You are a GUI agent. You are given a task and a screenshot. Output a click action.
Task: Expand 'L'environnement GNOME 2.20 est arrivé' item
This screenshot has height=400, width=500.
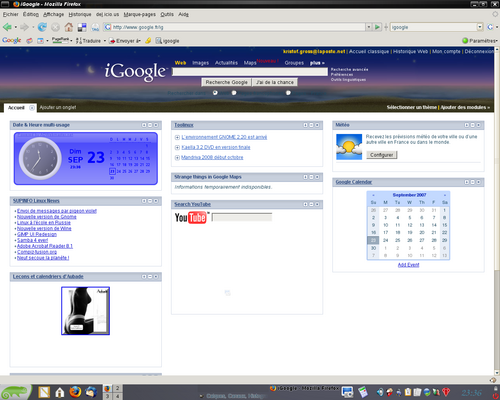click(x=177, y=137)
